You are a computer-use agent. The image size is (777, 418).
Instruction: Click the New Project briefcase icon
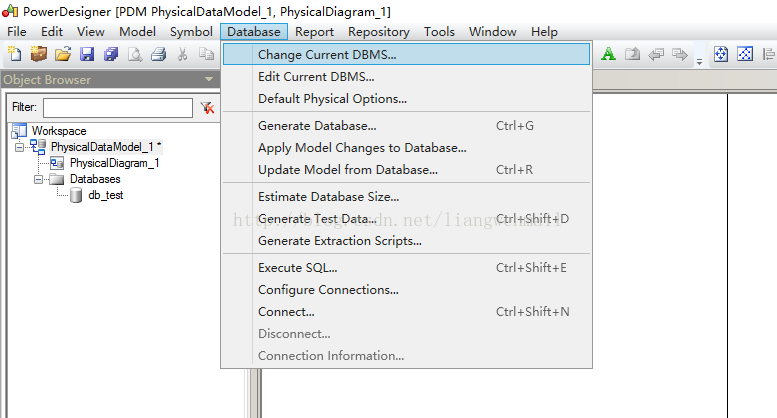point(39,53)
